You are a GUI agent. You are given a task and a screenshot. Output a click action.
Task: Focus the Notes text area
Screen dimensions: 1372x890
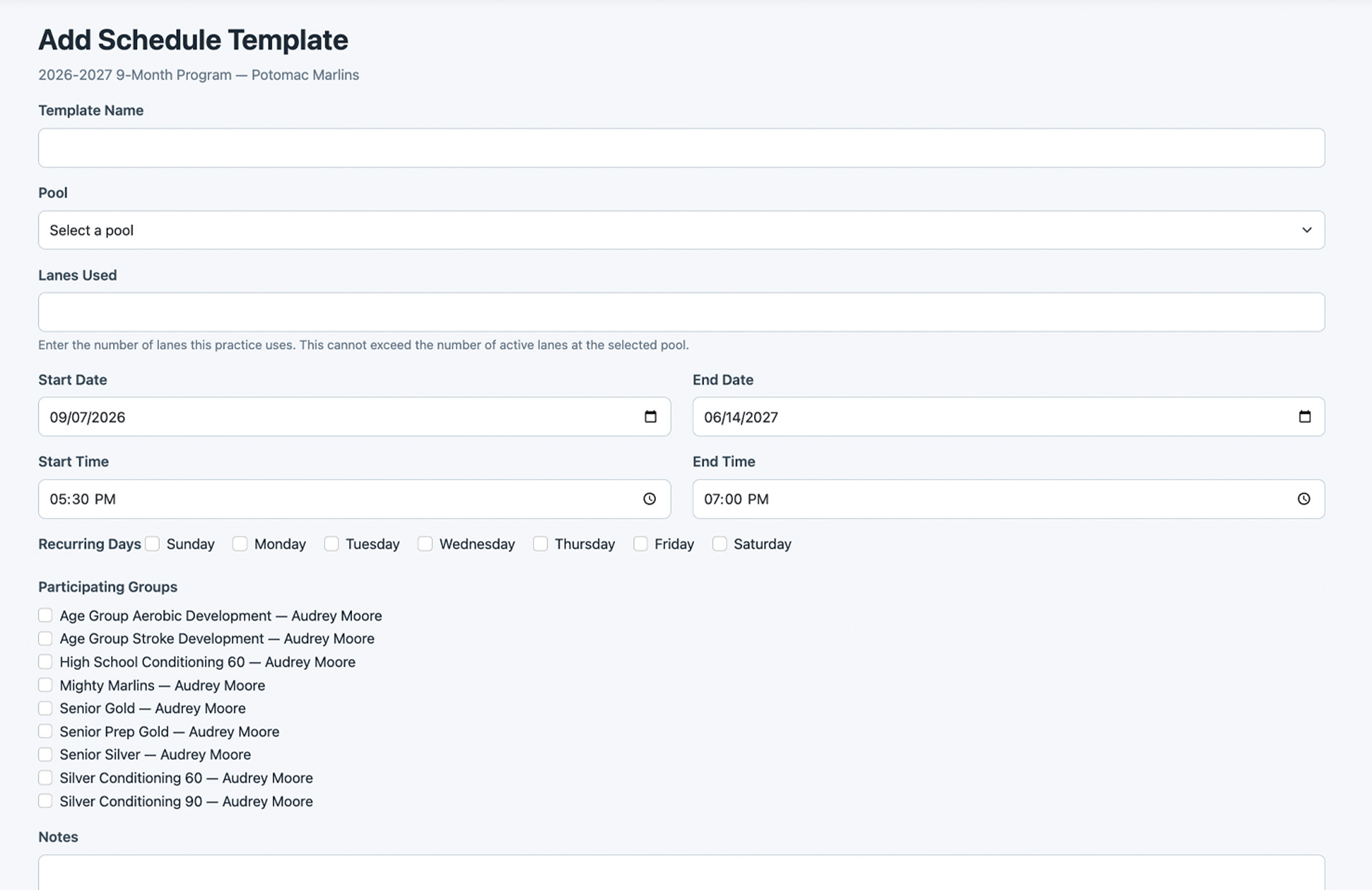point(681,872)
